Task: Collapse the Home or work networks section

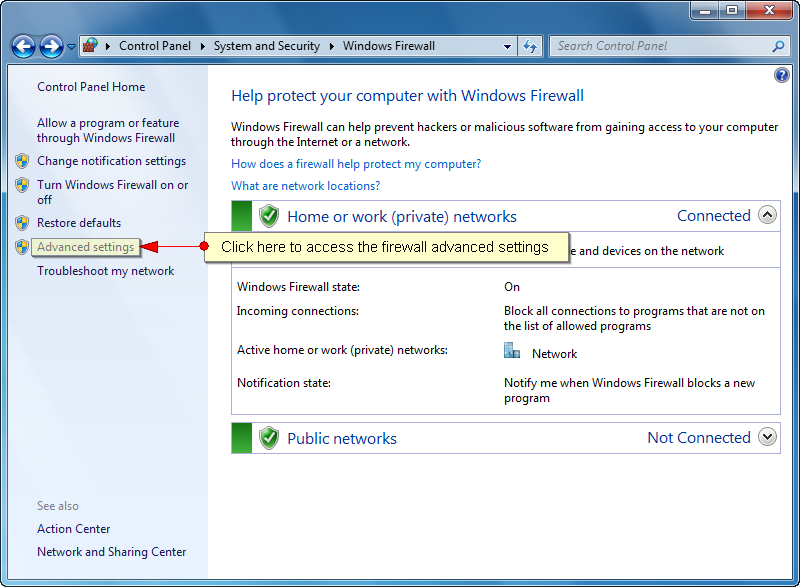Action: (767, 215)
